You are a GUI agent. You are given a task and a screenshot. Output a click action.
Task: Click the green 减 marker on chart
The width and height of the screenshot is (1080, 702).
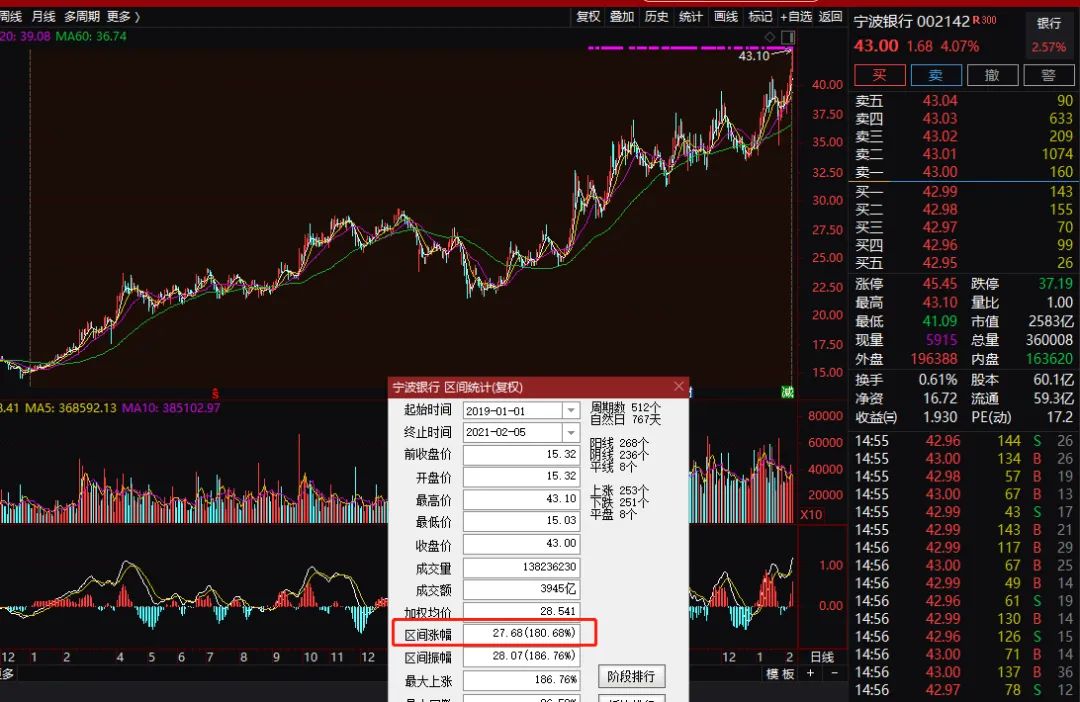click(786, 391)
